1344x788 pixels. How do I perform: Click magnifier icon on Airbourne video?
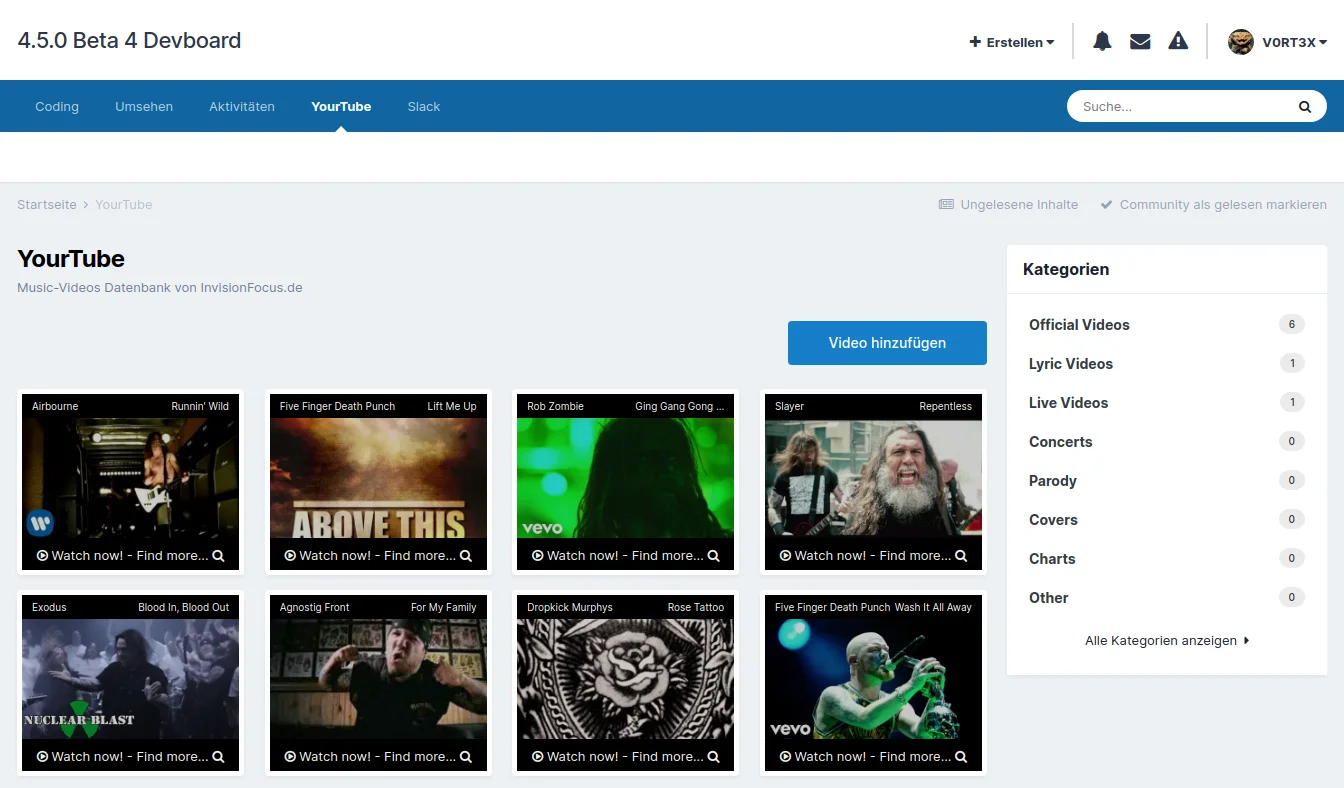(218, 556)
